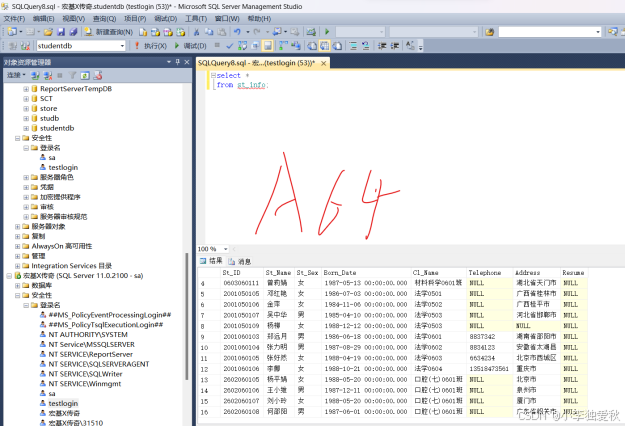626x427 pixels.
Task: Click the Open File folder icon
Action: (x=48, y=32)
